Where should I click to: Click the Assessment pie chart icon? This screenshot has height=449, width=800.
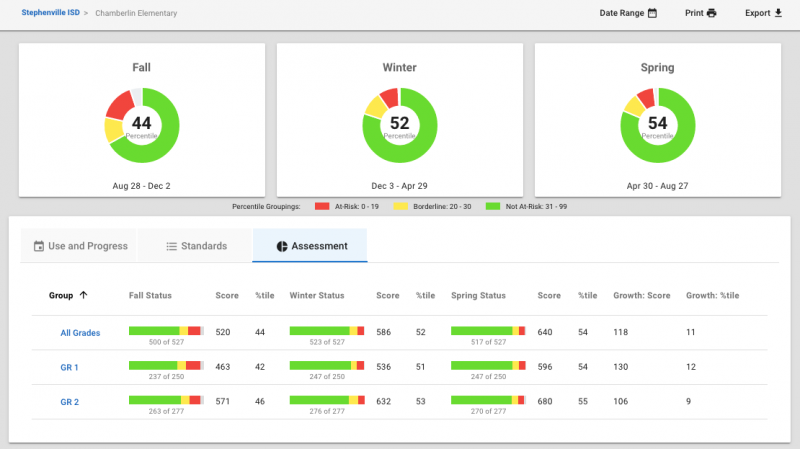click(x=282, y=246)
